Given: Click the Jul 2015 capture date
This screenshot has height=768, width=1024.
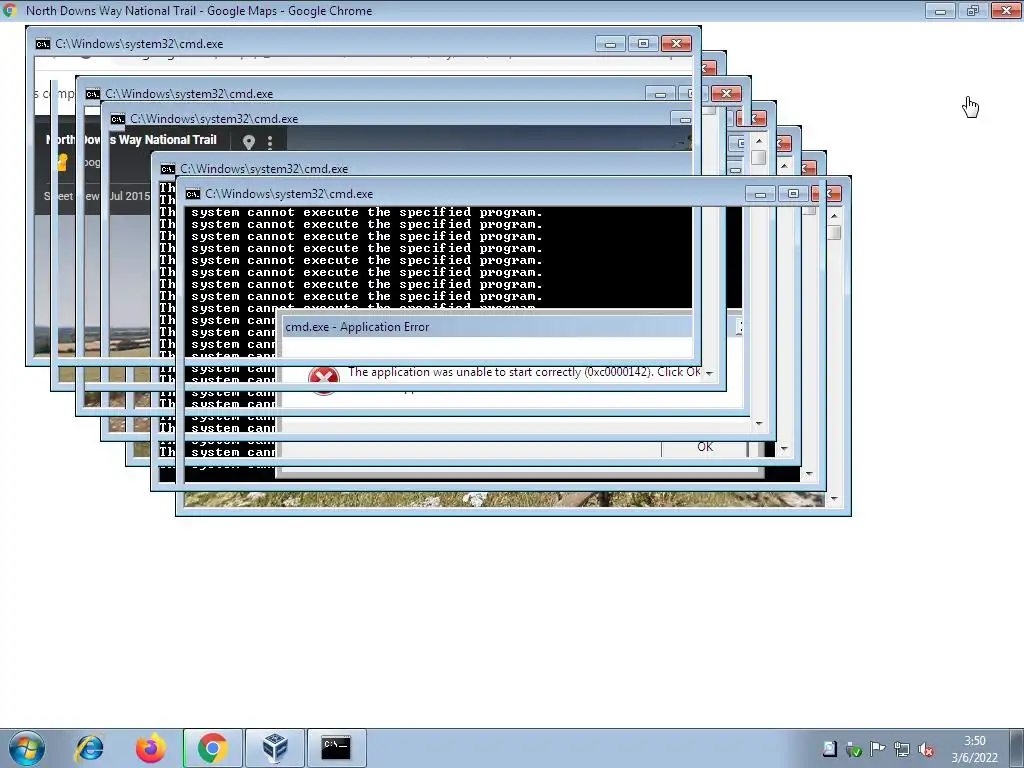Looking at the screenshot, I should pos(129,196).
